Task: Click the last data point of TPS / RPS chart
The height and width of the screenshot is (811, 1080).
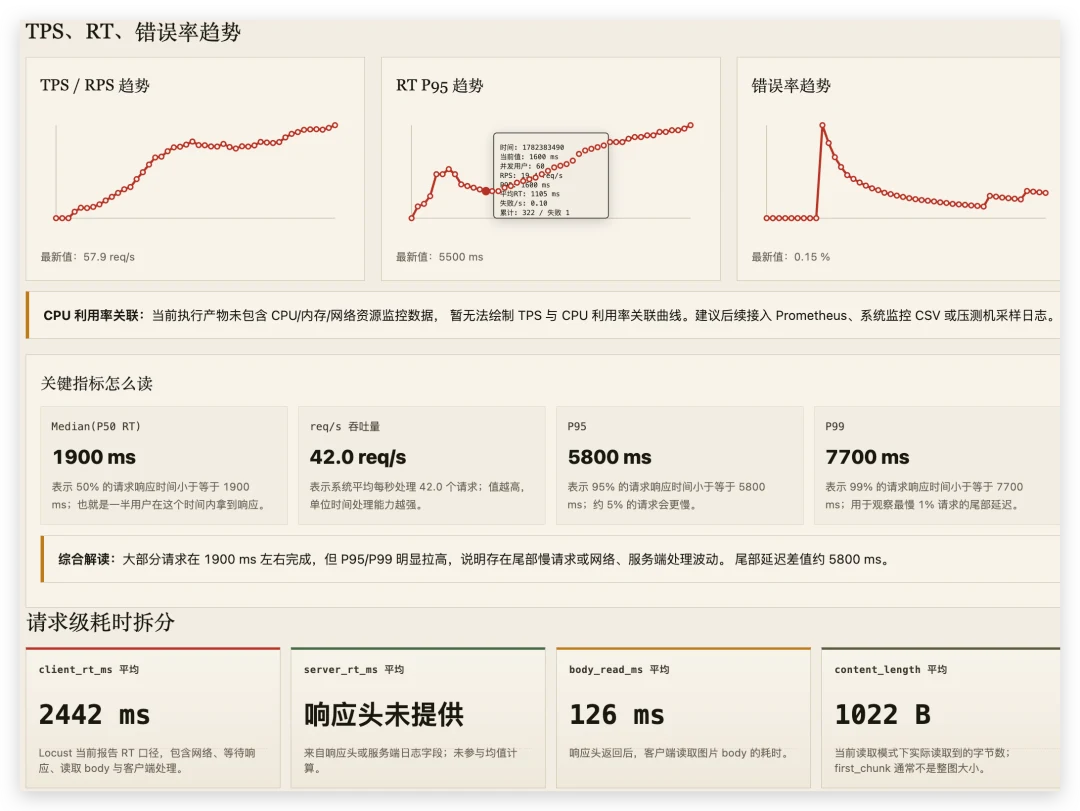Action: pos(335,125)
